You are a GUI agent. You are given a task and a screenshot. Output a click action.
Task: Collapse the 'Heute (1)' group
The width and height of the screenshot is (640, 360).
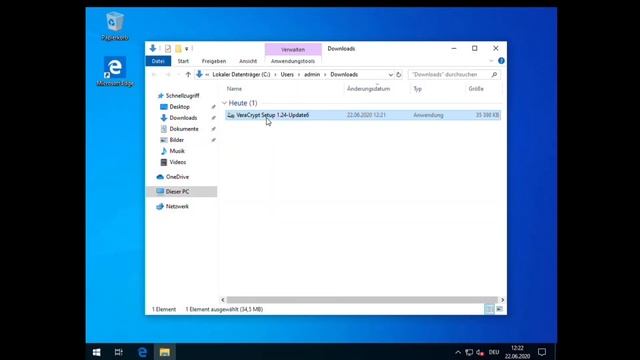click(224, 103)
